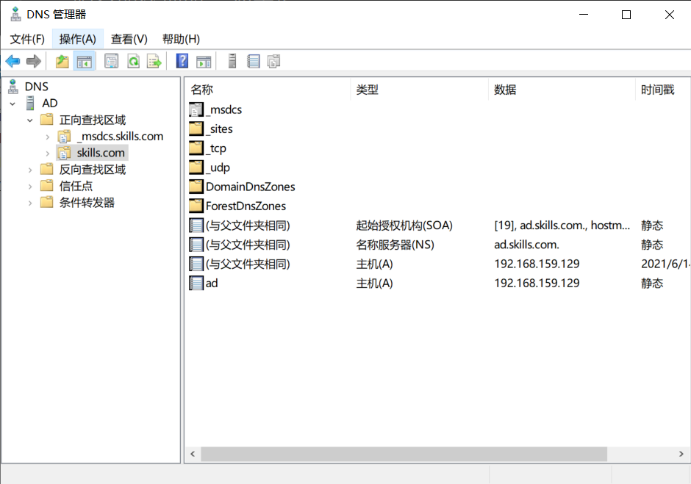
Task: Expand the 条件转发器 node
Action: [30, 203]
